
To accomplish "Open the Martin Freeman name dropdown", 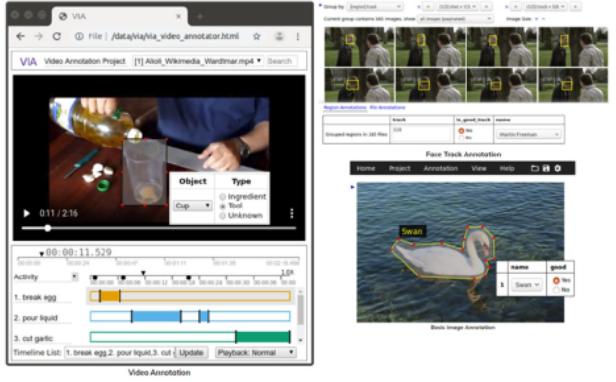I will point(528,134).
